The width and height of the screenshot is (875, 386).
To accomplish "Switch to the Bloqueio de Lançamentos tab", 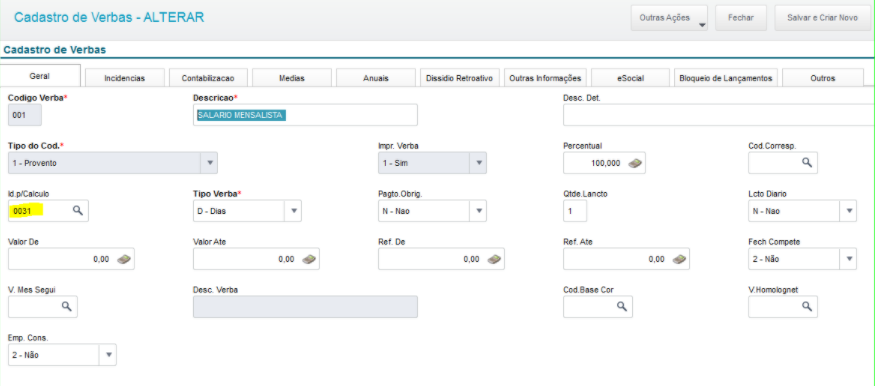I will 726,78.
